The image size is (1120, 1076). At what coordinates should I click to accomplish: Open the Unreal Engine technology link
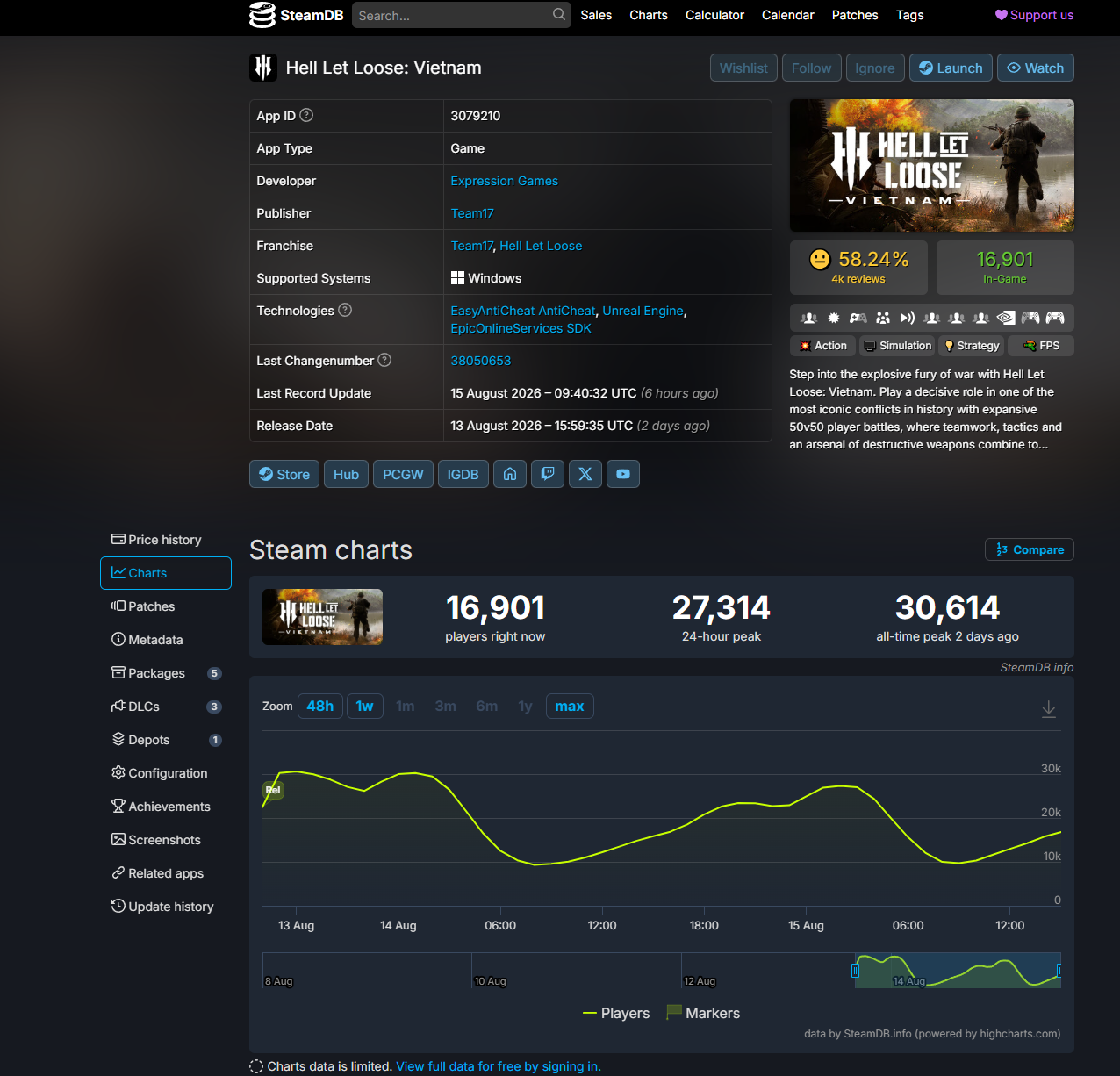[643, 311]
